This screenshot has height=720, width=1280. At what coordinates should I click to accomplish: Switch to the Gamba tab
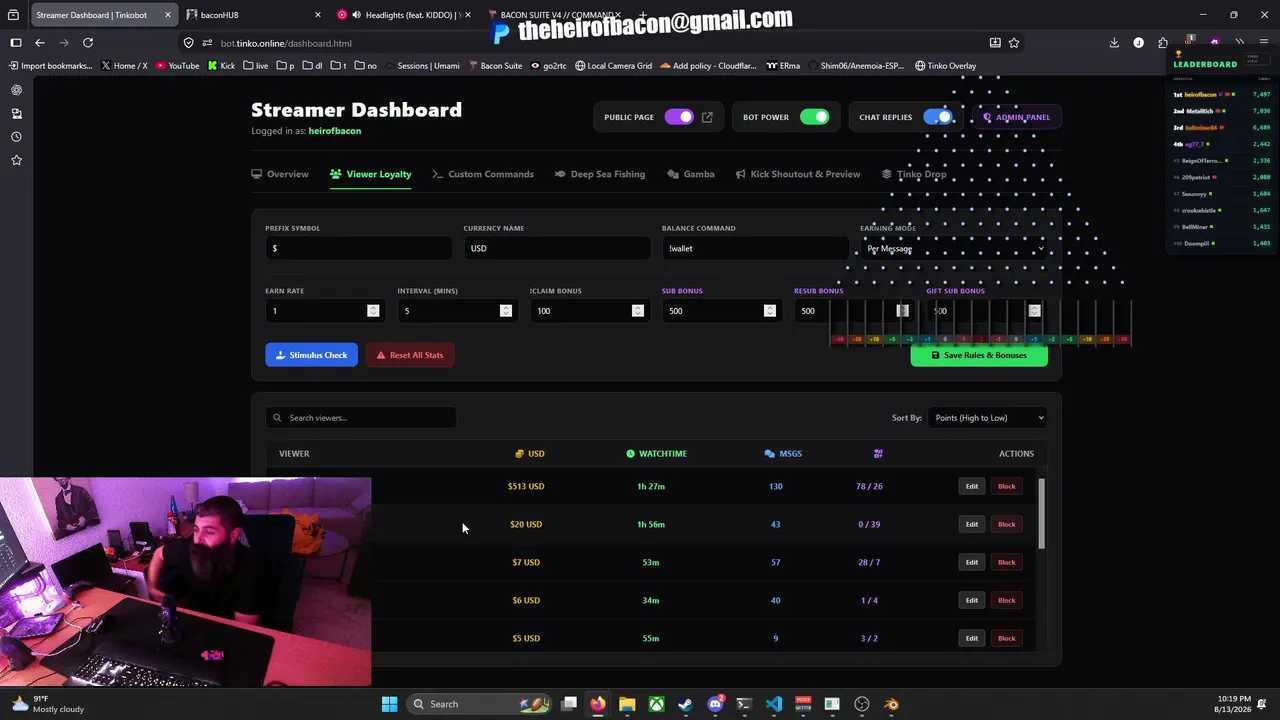pyautogui.click(x=691, y=174)
